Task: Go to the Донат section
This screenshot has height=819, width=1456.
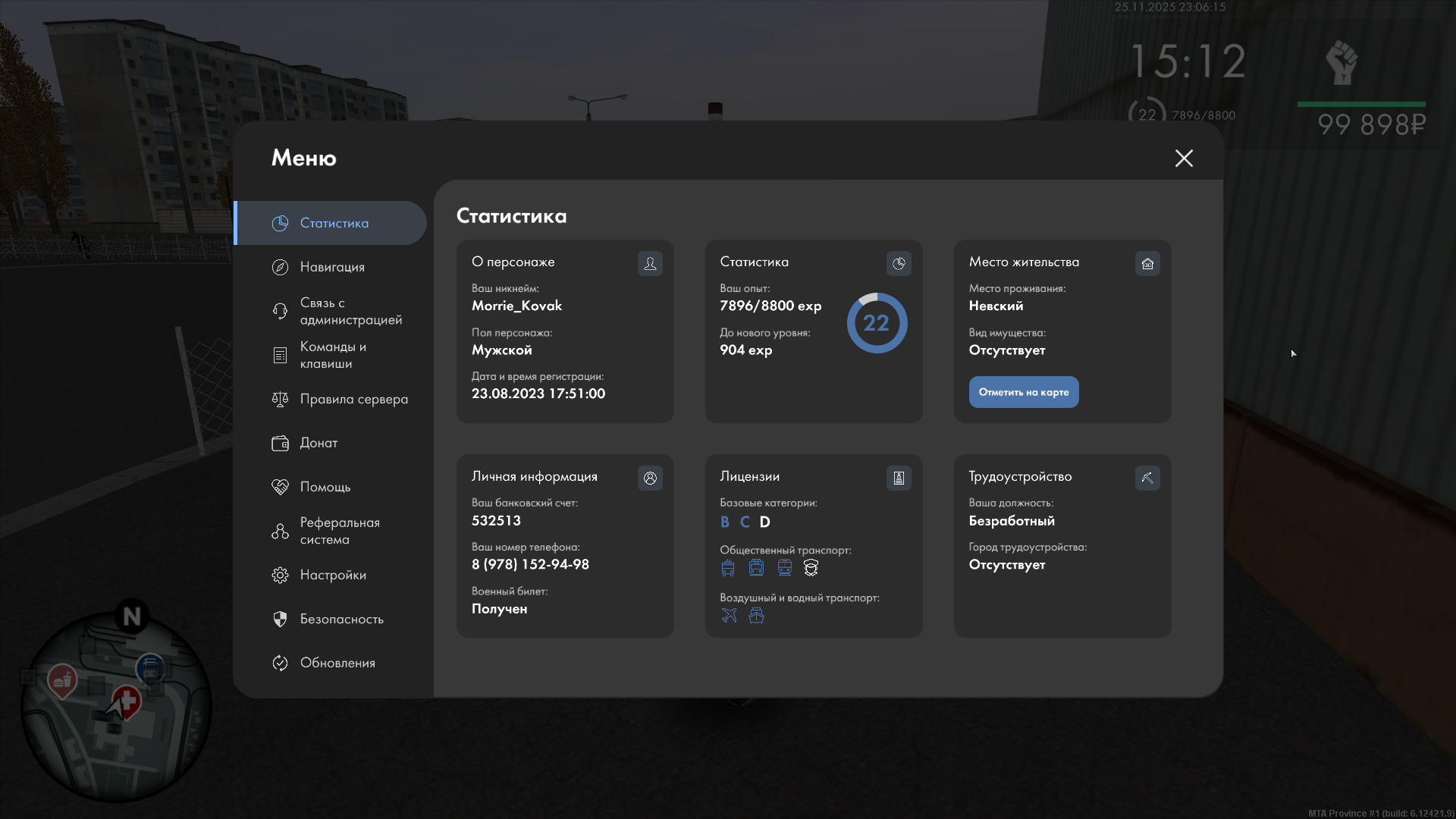Action: (x=318, y=443)
